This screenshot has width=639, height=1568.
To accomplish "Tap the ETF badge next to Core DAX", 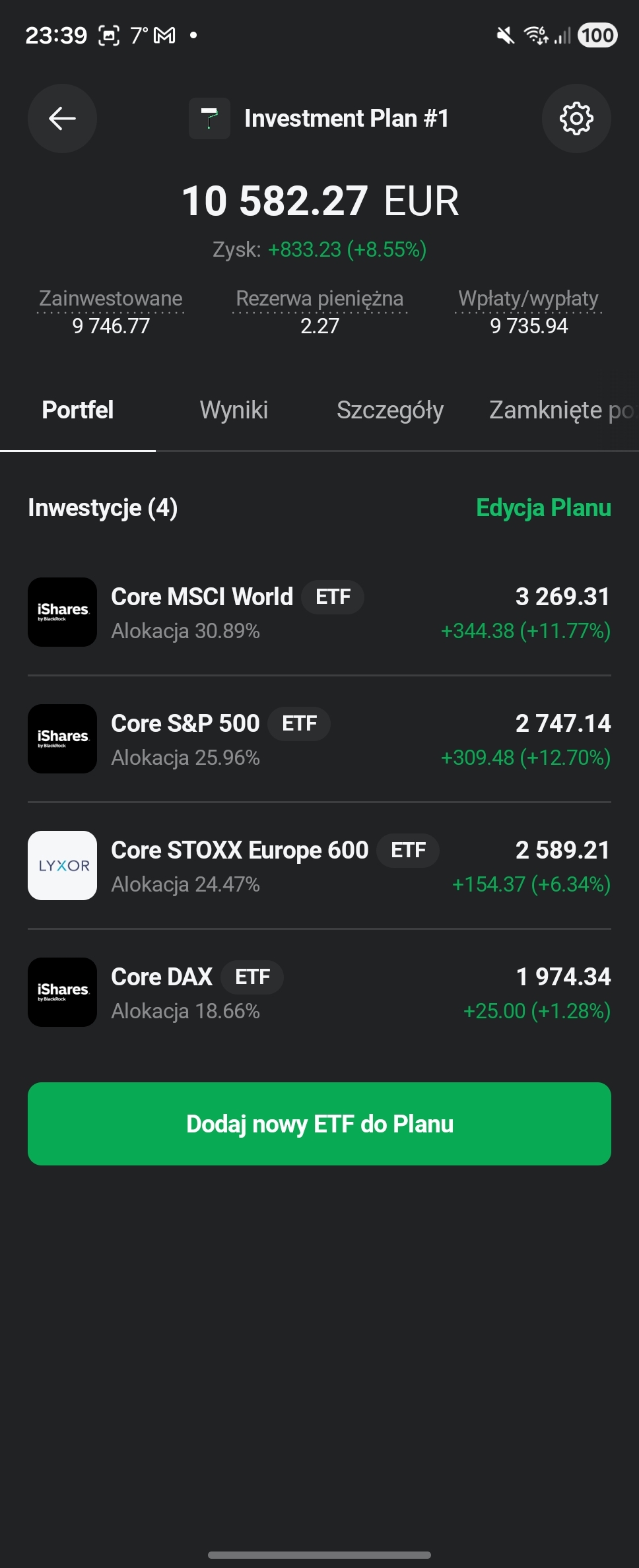I will (x=252, y=977).
